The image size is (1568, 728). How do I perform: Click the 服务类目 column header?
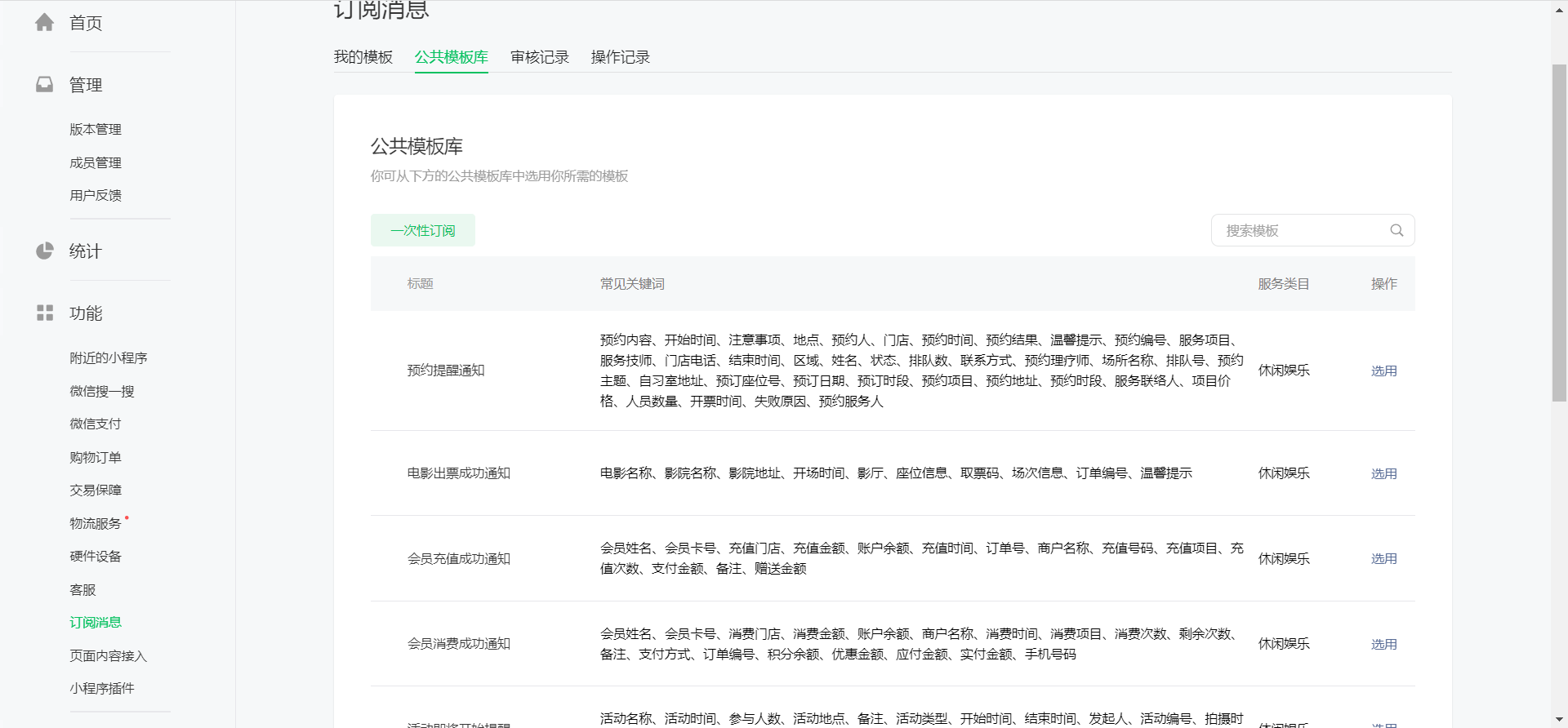tap(1284, 283)
